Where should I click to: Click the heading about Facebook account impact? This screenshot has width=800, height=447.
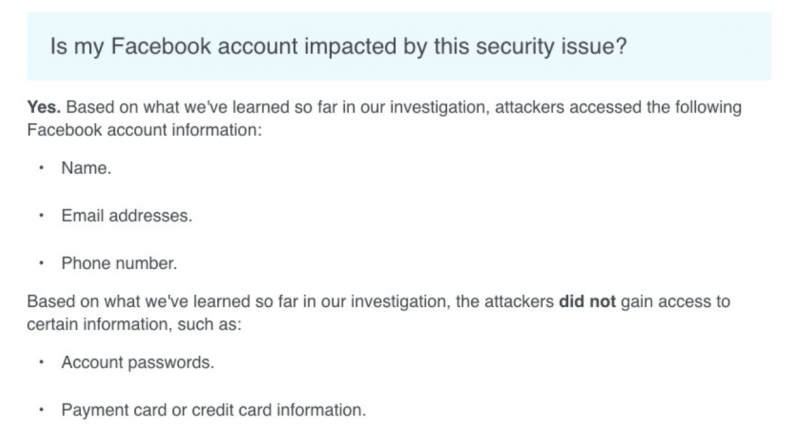click(x=338, y=48)
